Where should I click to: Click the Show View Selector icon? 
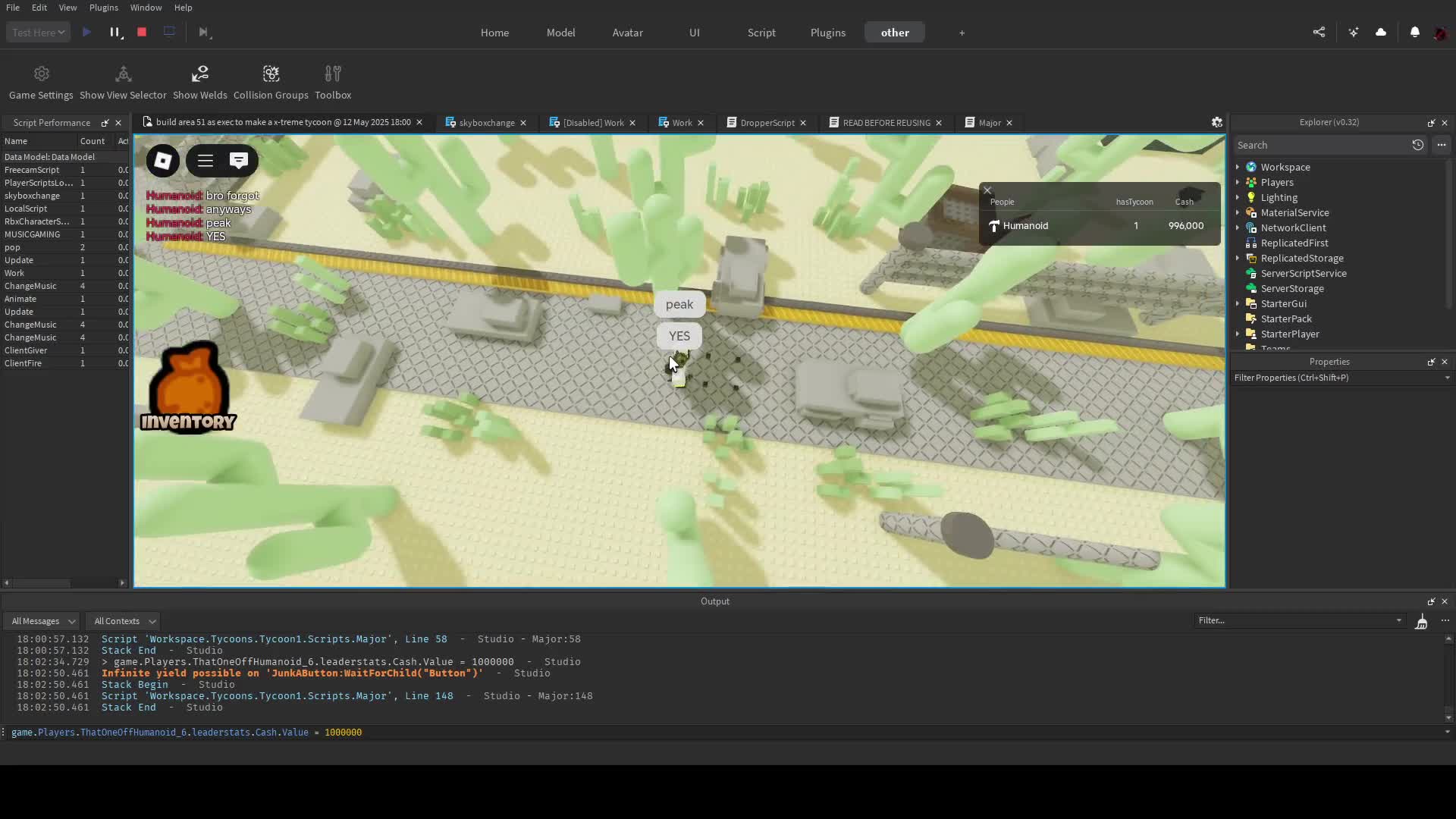pyautogui.click(x=123, y=74)
